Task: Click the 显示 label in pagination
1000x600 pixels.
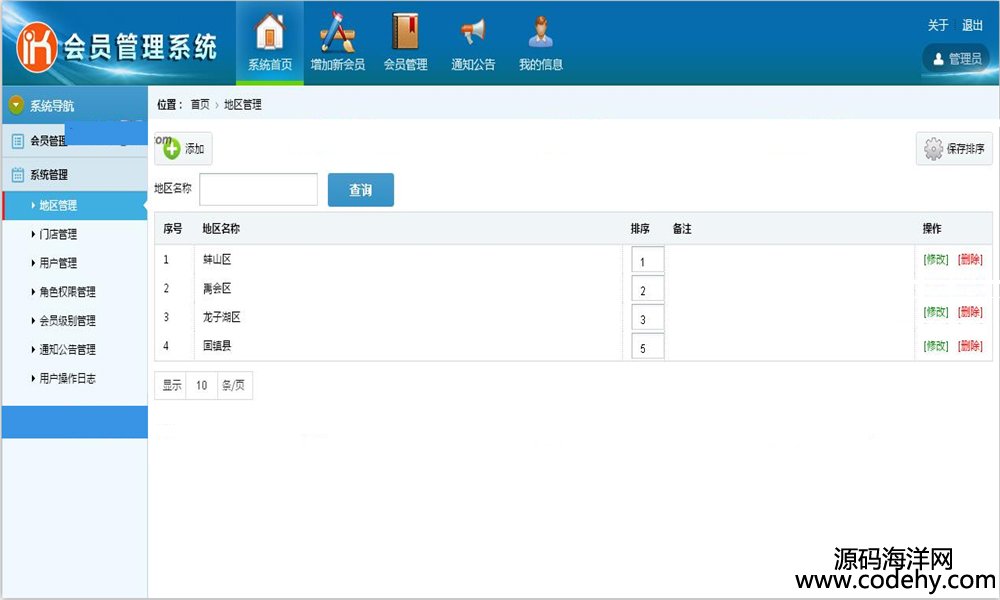Action: pos(172,385)
